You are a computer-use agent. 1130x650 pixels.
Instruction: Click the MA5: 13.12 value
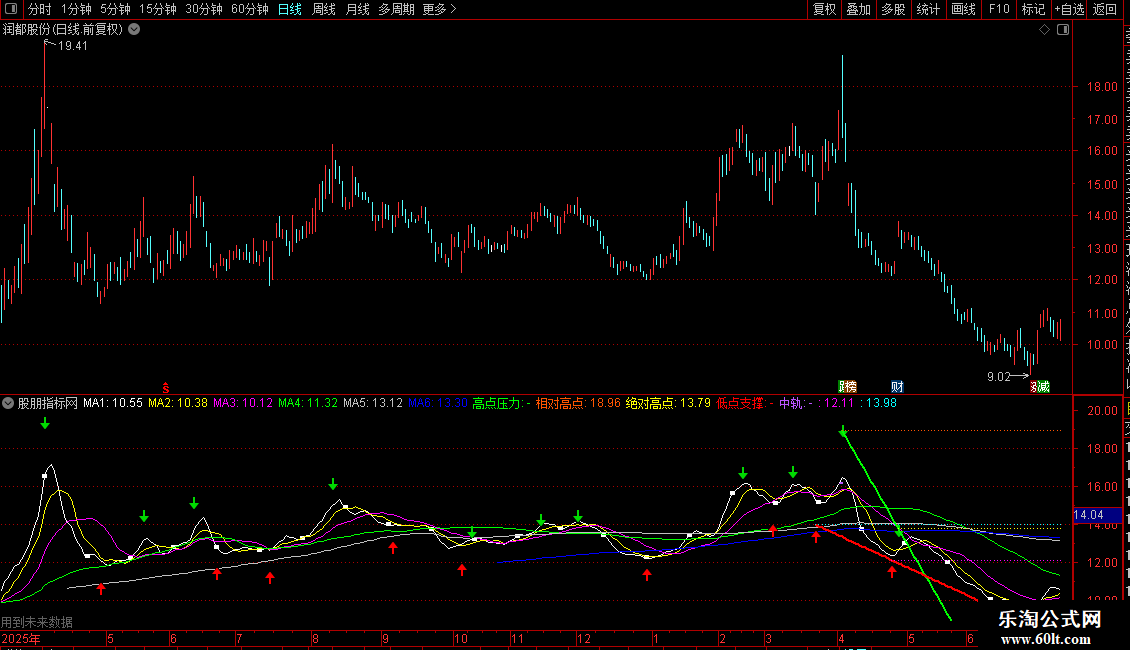point(373,403)
